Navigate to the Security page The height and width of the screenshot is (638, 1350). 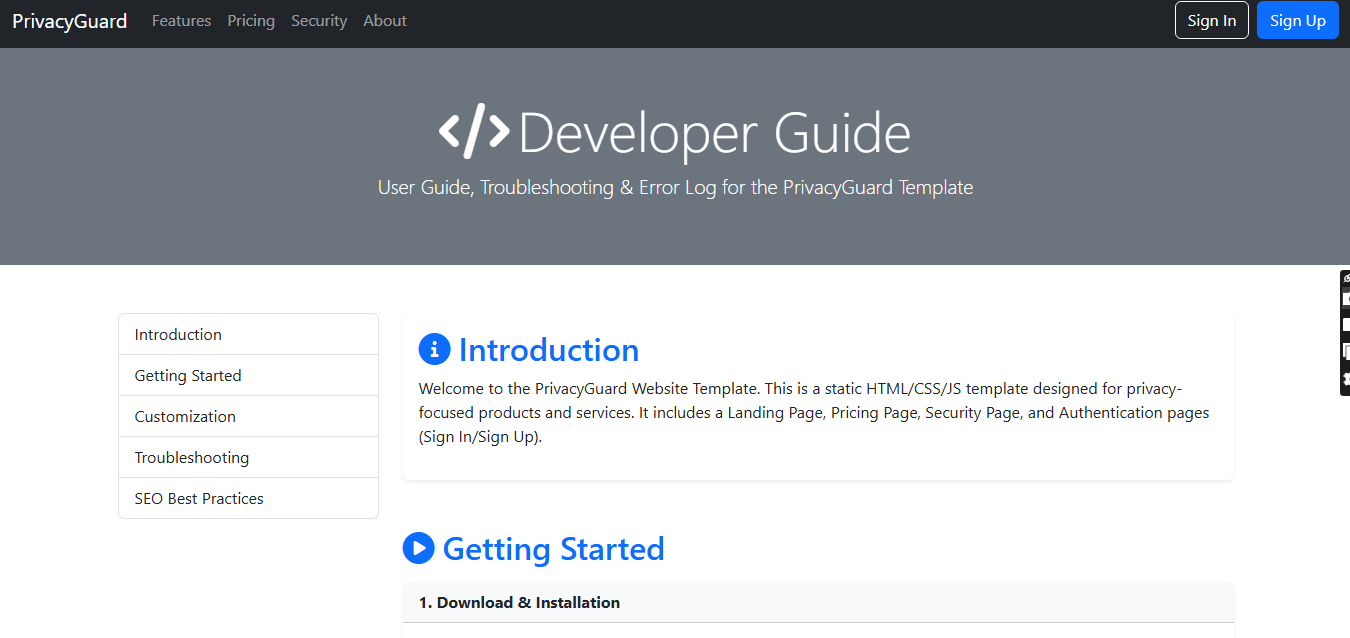[319, 21]
